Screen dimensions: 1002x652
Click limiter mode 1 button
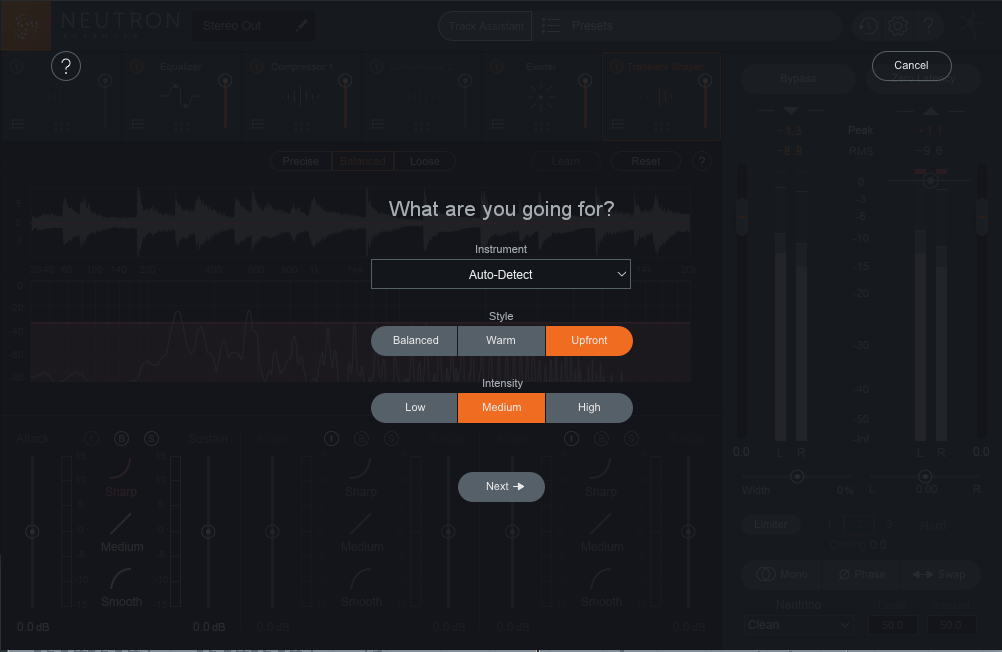(829, 524)
